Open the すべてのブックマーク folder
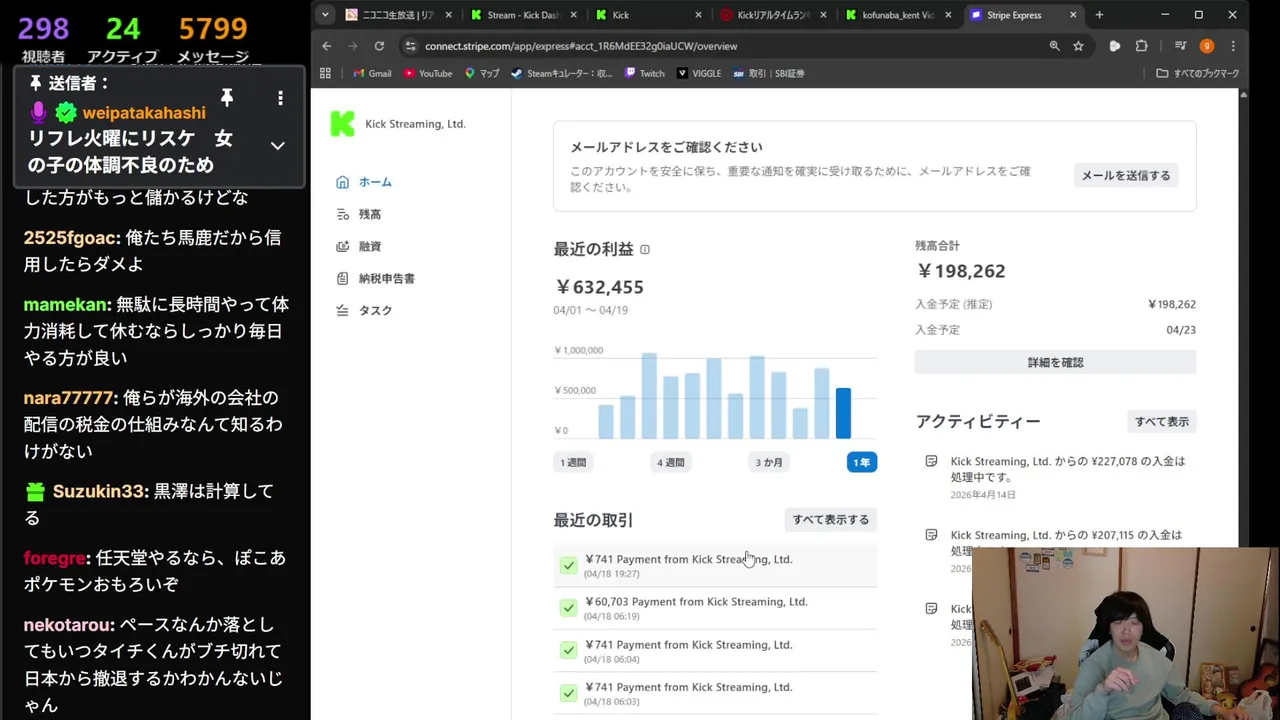Screen dimensions: 1280x720 (x=1198, y=73)
